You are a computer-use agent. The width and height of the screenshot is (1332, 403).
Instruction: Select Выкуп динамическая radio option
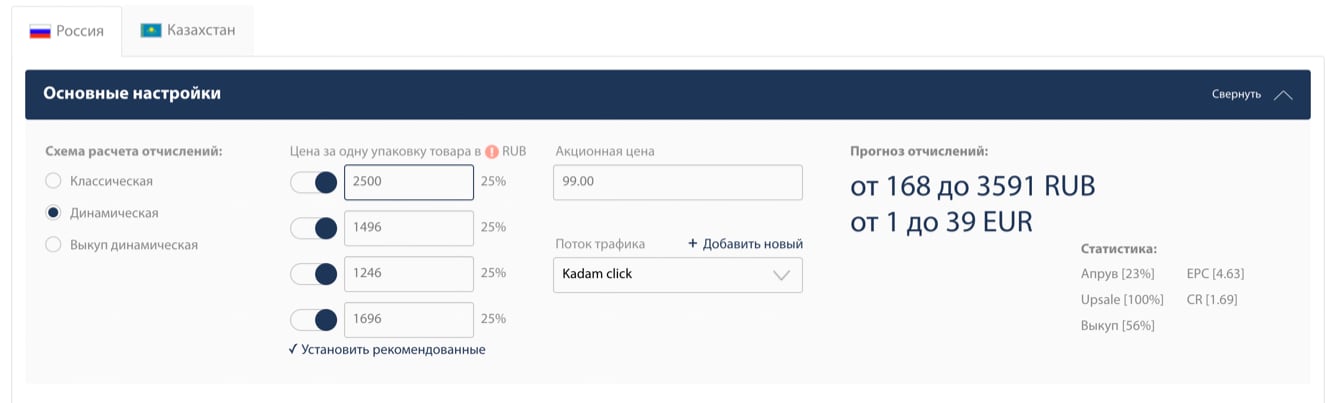54,245
